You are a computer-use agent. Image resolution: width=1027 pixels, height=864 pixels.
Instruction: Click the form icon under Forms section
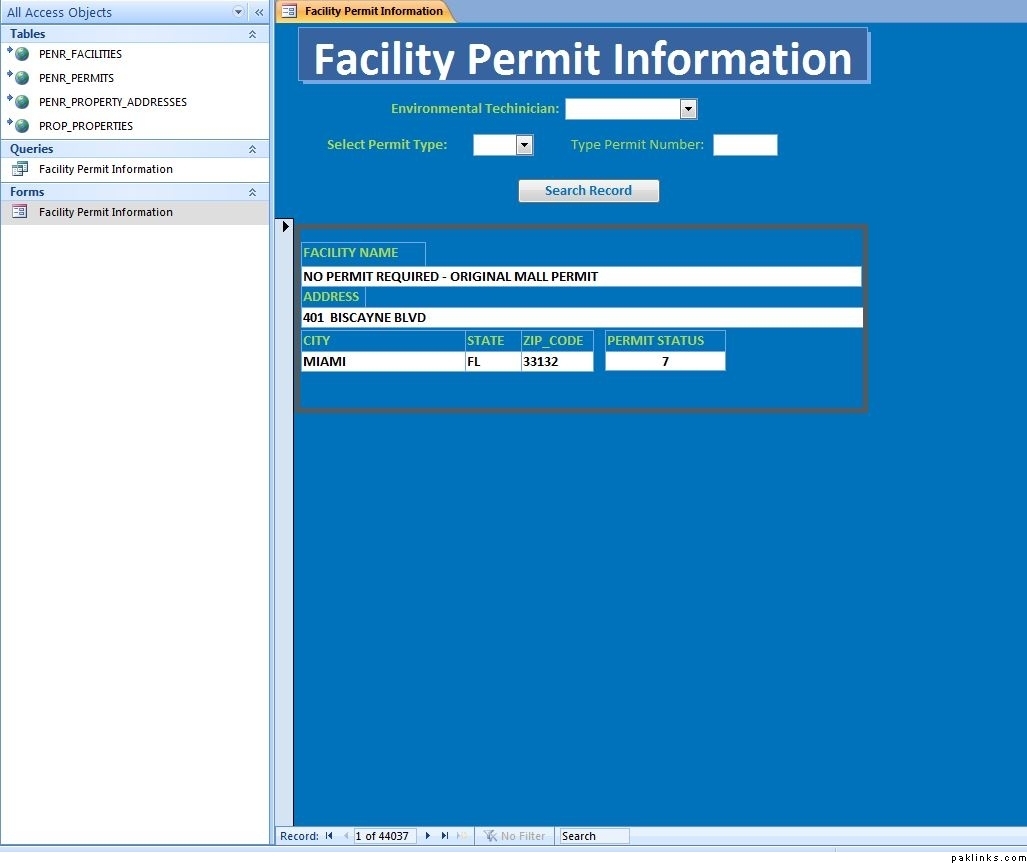20,212
